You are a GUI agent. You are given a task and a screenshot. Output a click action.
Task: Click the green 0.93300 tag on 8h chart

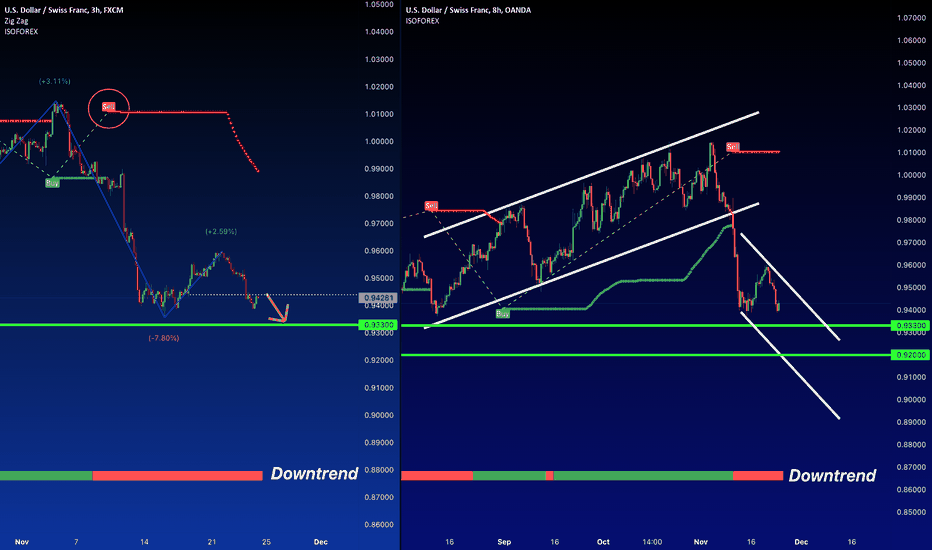[911, 325]
